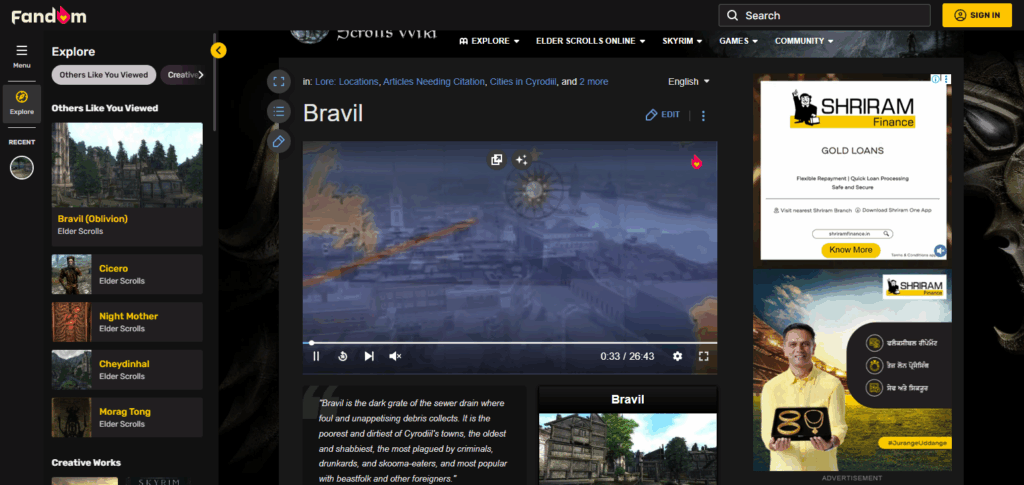The width and height of the screenshot is (1024, 485).
Task: Click the Bravil infobox image
Action: pyautogui.click(x=628, y=449)
